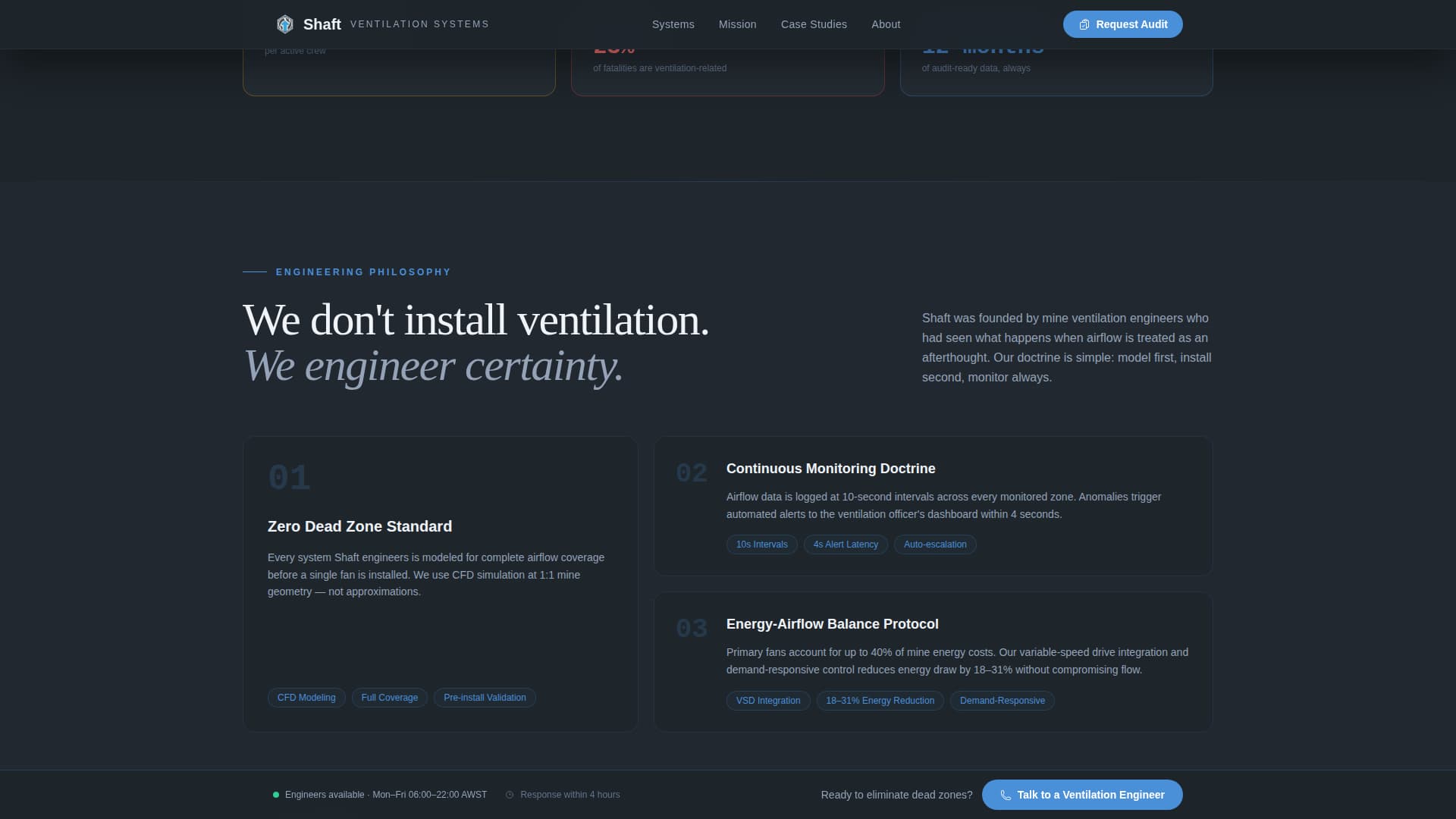Select the CFD Modeling tag
Screen dimensions: 1456x819
click(x=306, y=698)
